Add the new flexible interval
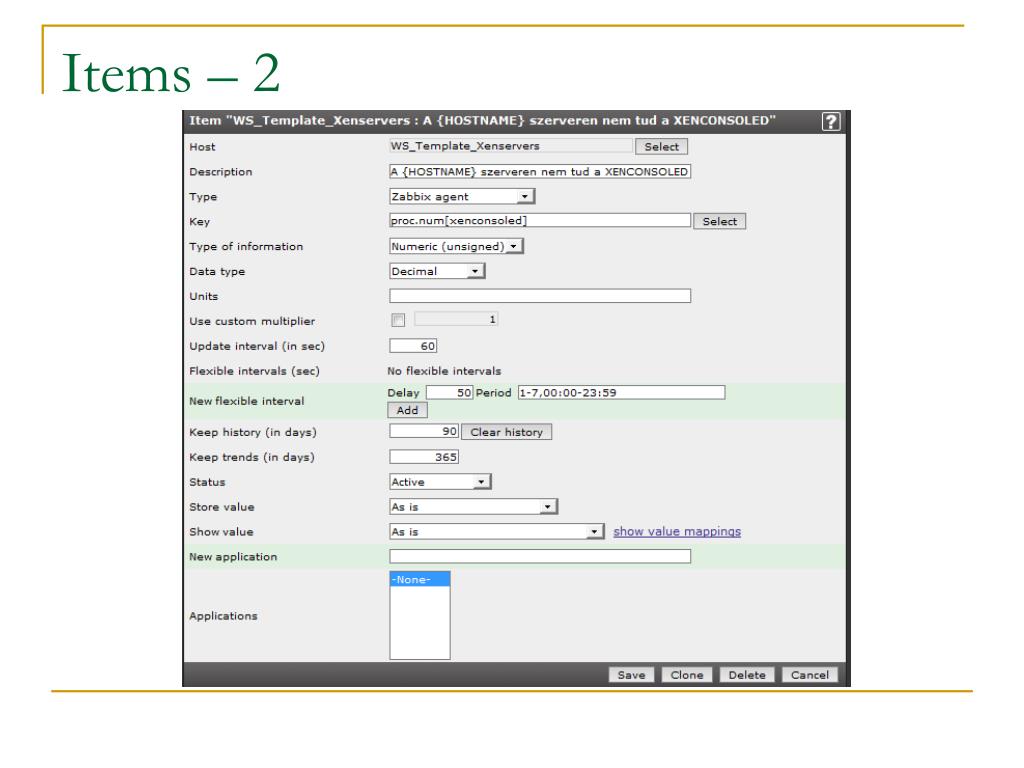Image resolution: width=1024 pixels, height=768 pixels. [408, 410]
